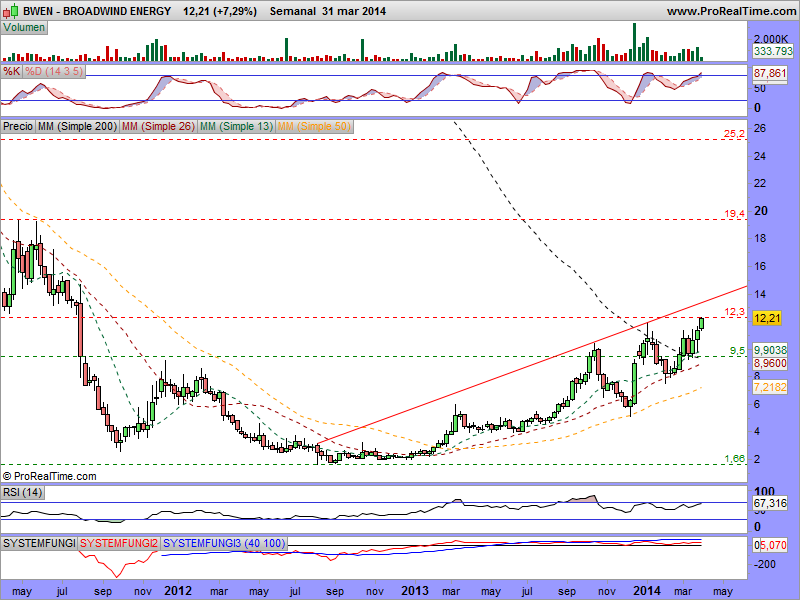Image resolution: width=800 pixels, height=600 pixels.
Task: Click the SYSTEMFUNGI2 indicator label
Action: [119, 543]
